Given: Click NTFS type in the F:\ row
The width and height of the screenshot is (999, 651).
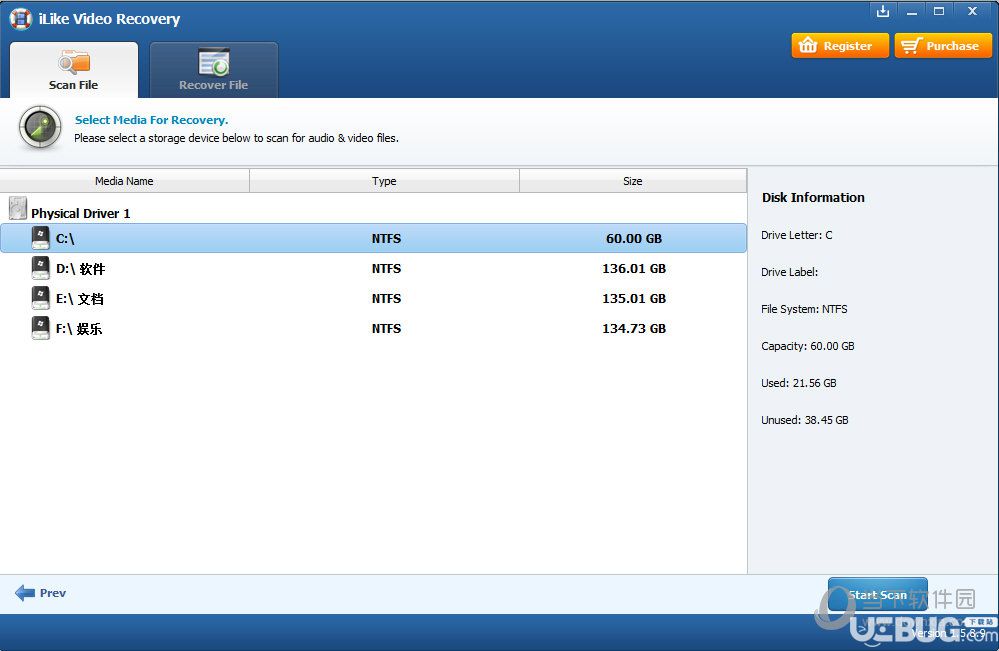Looking at the screenshot, I should (386, 329).
